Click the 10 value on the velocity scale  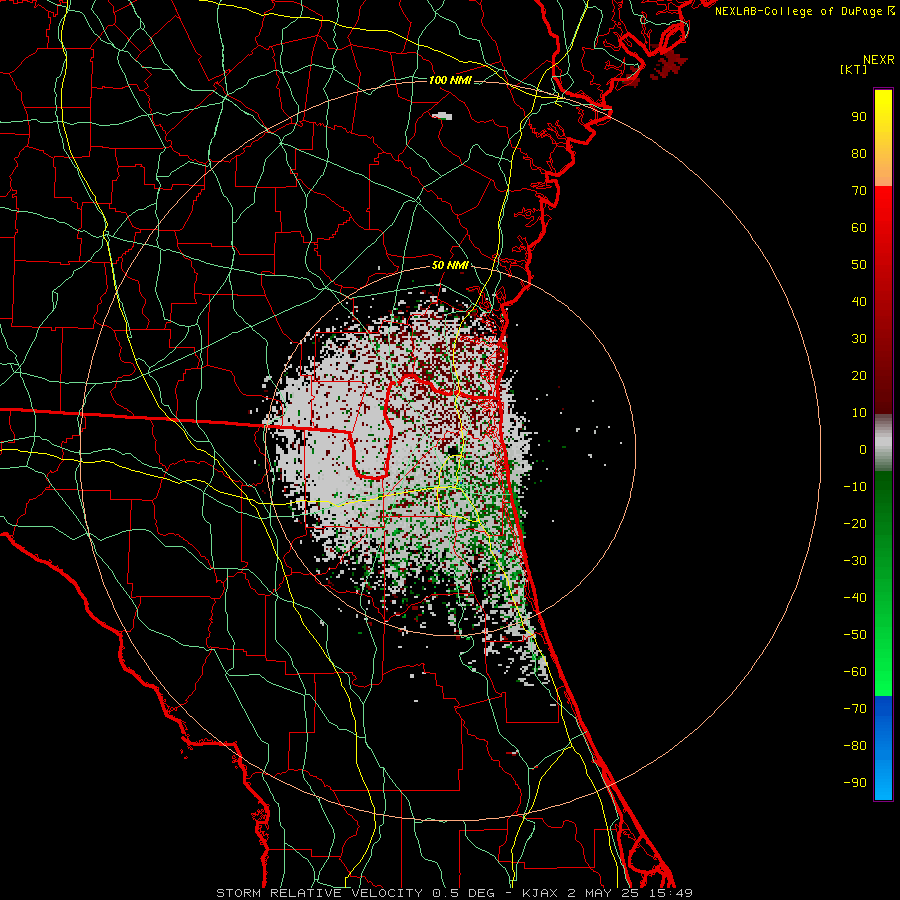[x=859, y=413]
